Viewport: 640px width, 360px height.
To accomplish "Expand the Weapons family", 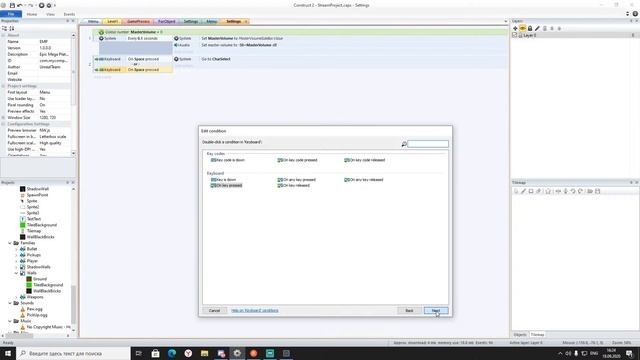I will tap(17, 297).
